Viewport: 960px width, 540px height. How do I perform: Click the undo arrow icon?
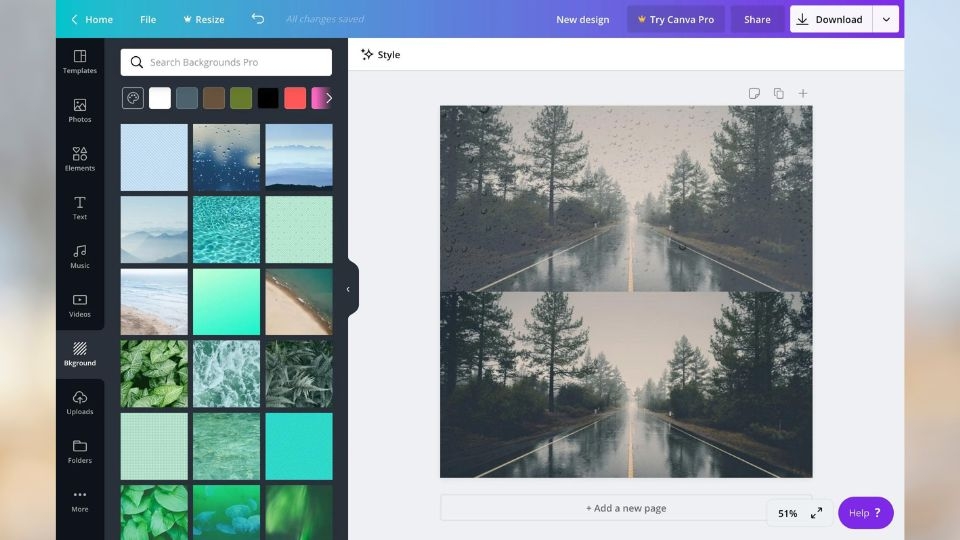[x=258, y=19]
